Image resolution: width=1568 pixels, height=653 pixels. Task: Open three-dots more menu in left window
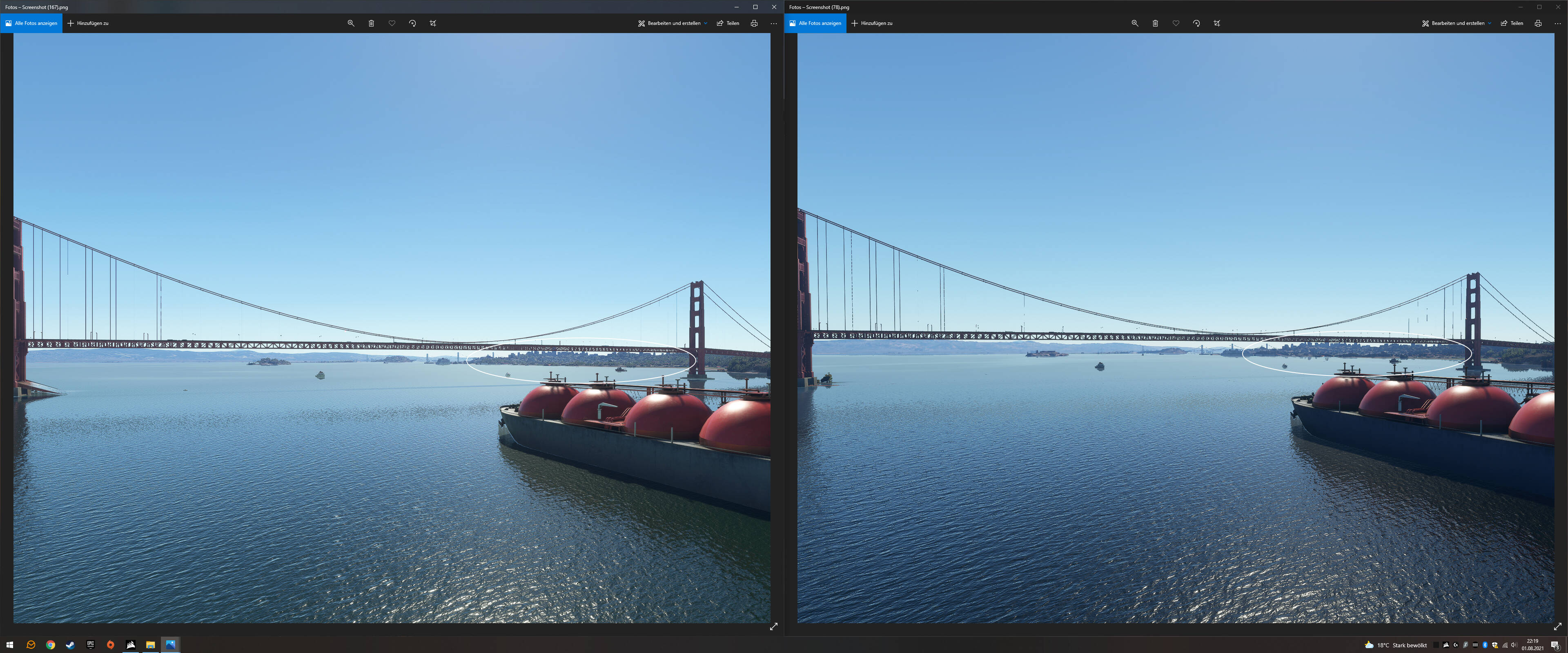tap(774, 23)
